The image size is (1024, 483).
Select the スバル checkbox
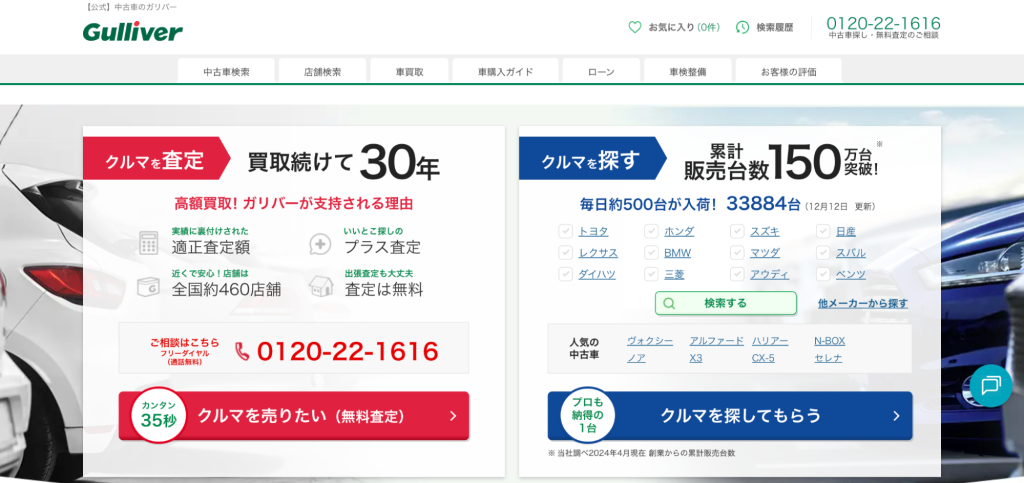coord(823,253)
